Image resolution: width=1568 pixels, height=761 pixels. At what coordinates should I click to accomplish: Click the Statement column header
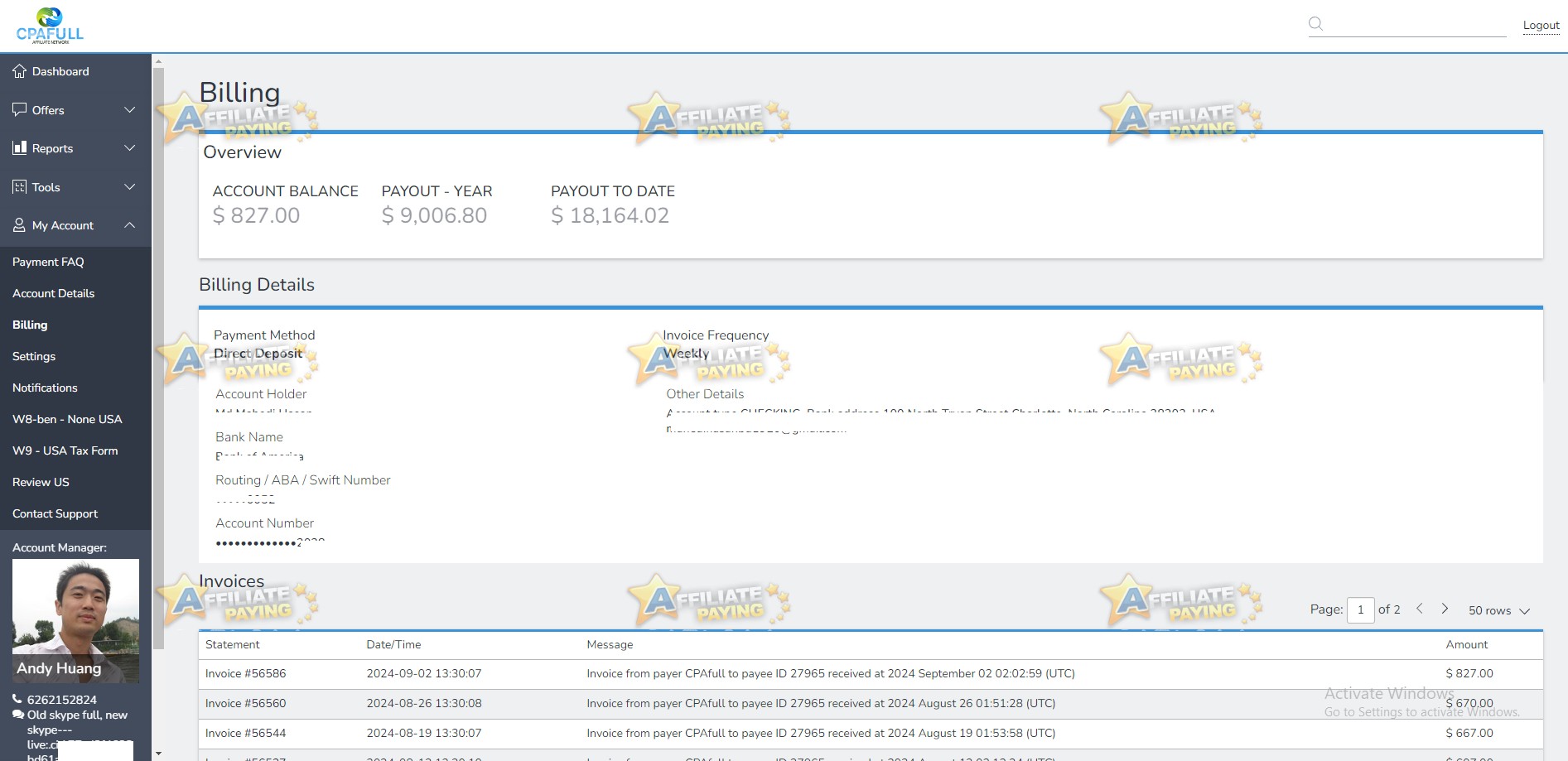232,644
